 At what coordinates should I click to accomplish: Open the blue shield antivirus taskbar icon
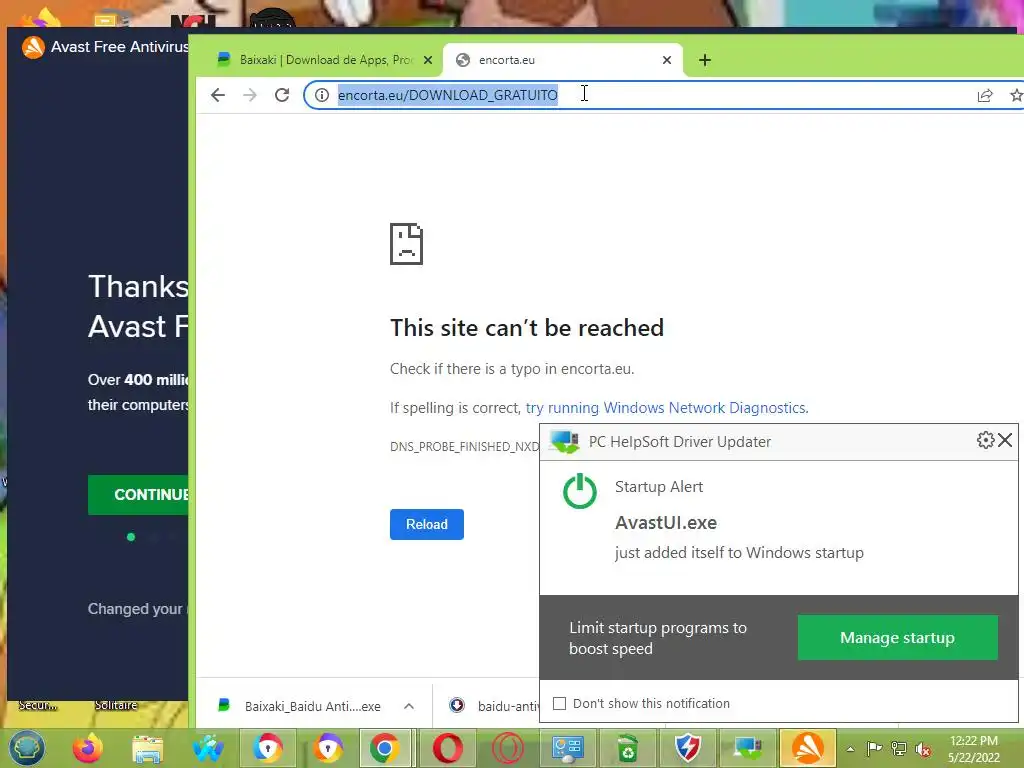[688, 748]
